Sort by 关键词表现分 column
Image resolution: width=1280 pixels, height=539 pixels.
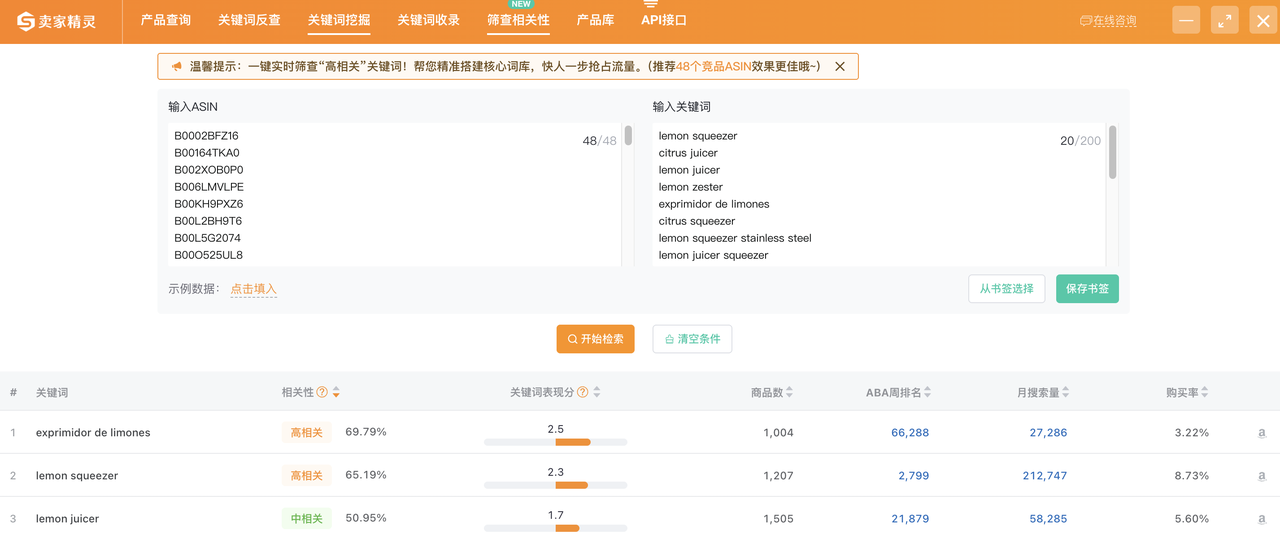(597, 392)
